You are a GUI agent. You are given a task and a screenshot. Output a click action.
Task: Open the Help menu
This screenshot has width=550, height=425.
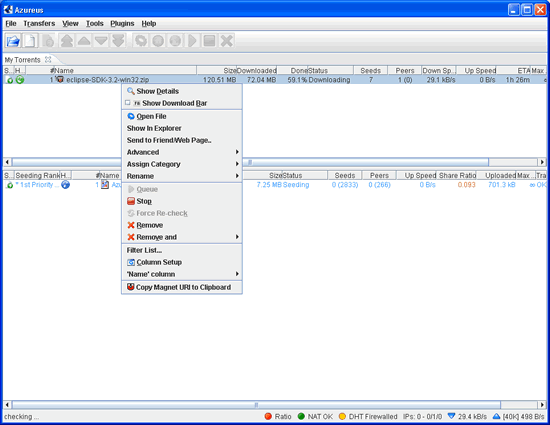point(149,23)
